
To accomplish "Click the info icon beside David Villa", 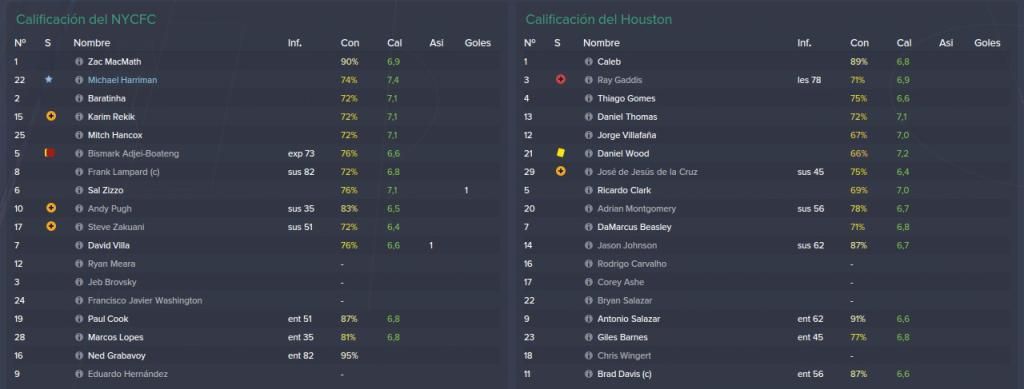I will 79,245.
